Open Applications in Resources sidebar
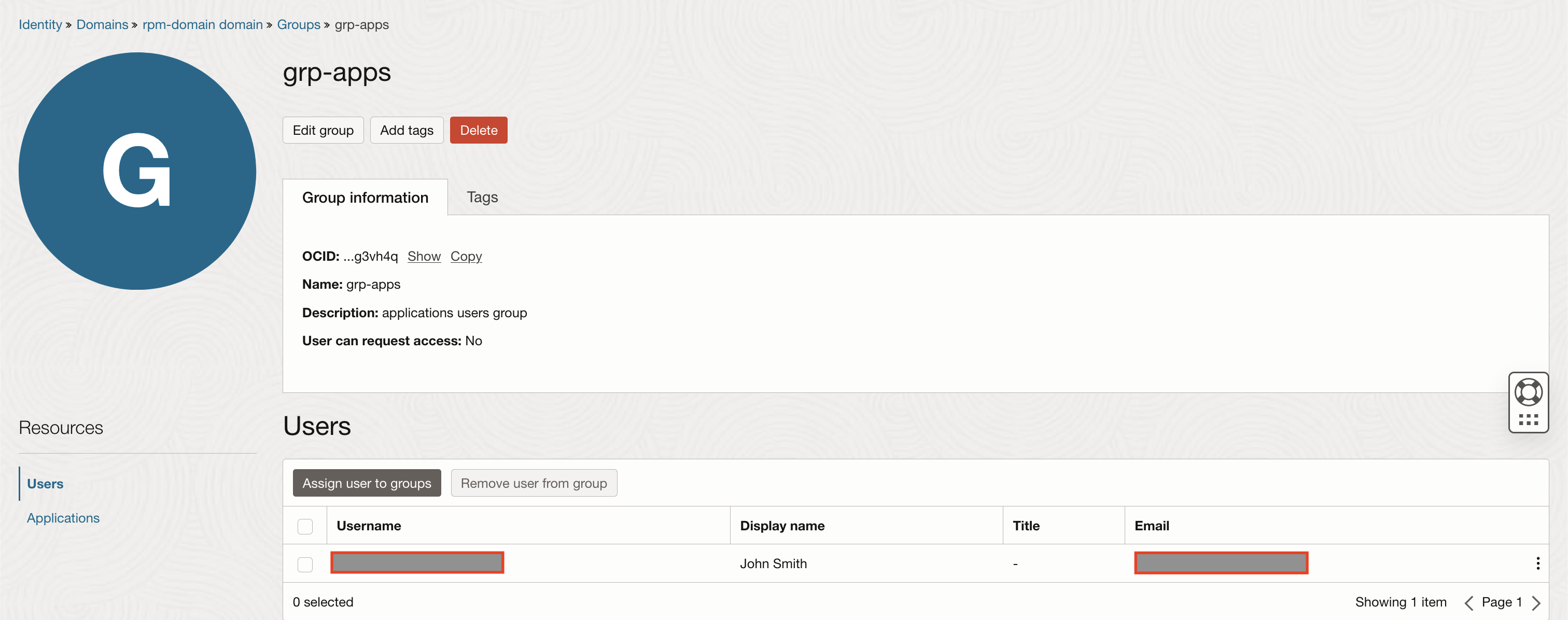 pos(63,518)
